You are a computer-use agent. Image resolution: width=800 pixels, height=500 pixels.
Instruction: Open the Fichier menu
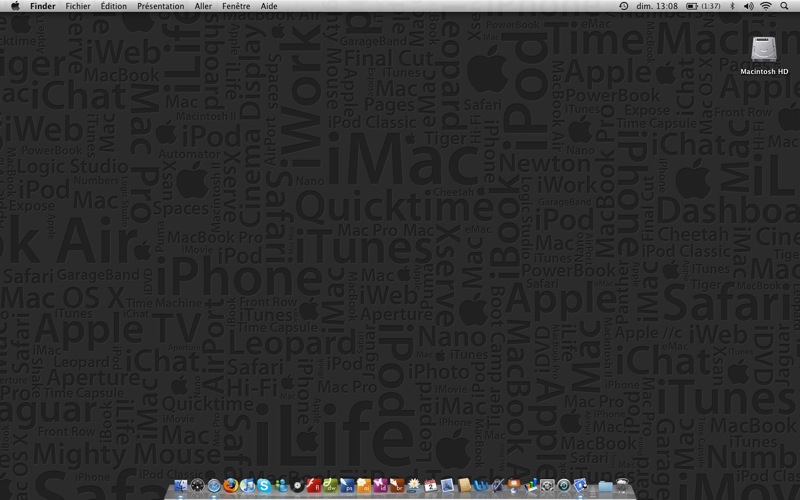(x=78, y=6)
